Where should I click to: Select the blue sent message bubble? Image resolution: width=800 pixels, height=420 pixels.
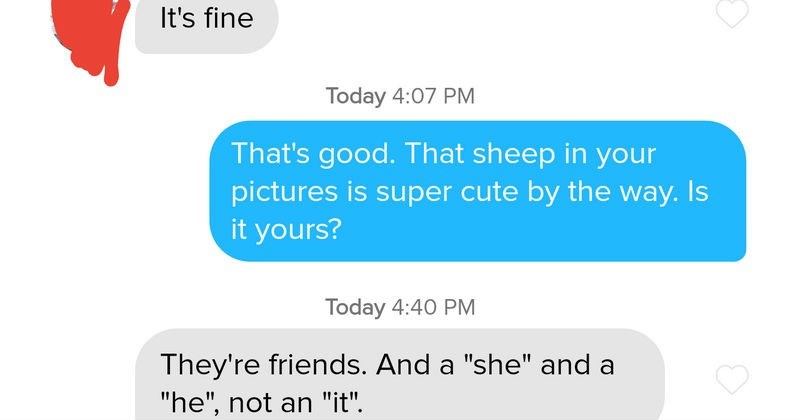tap(477, 191)
